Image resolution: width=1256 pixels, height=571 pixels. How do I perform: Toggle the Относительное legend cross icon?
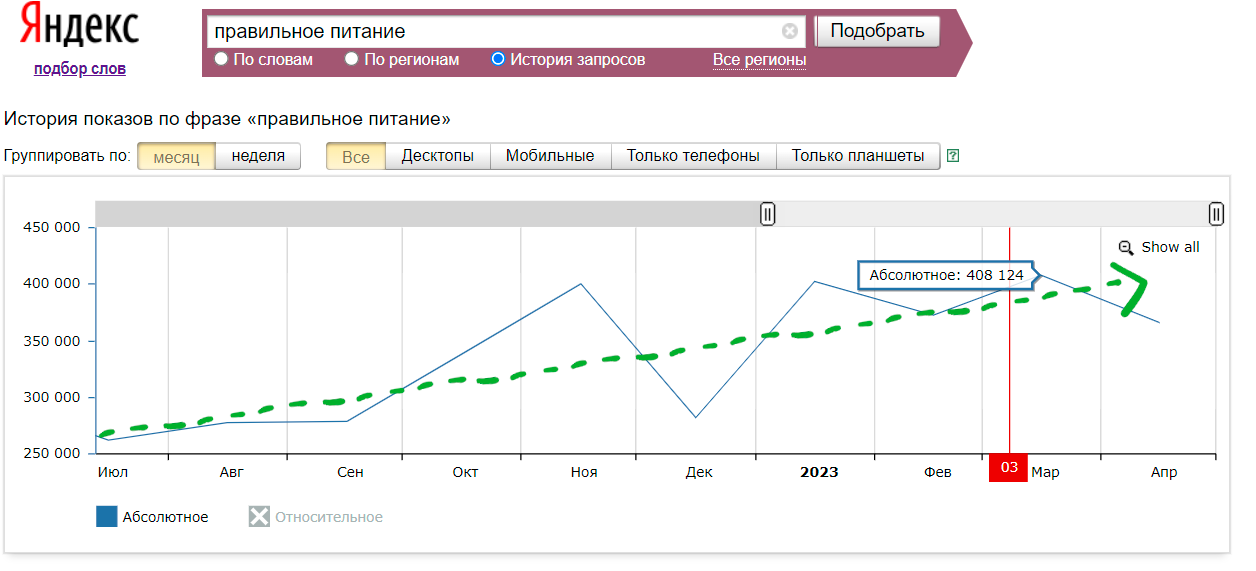tap(259, 517)
